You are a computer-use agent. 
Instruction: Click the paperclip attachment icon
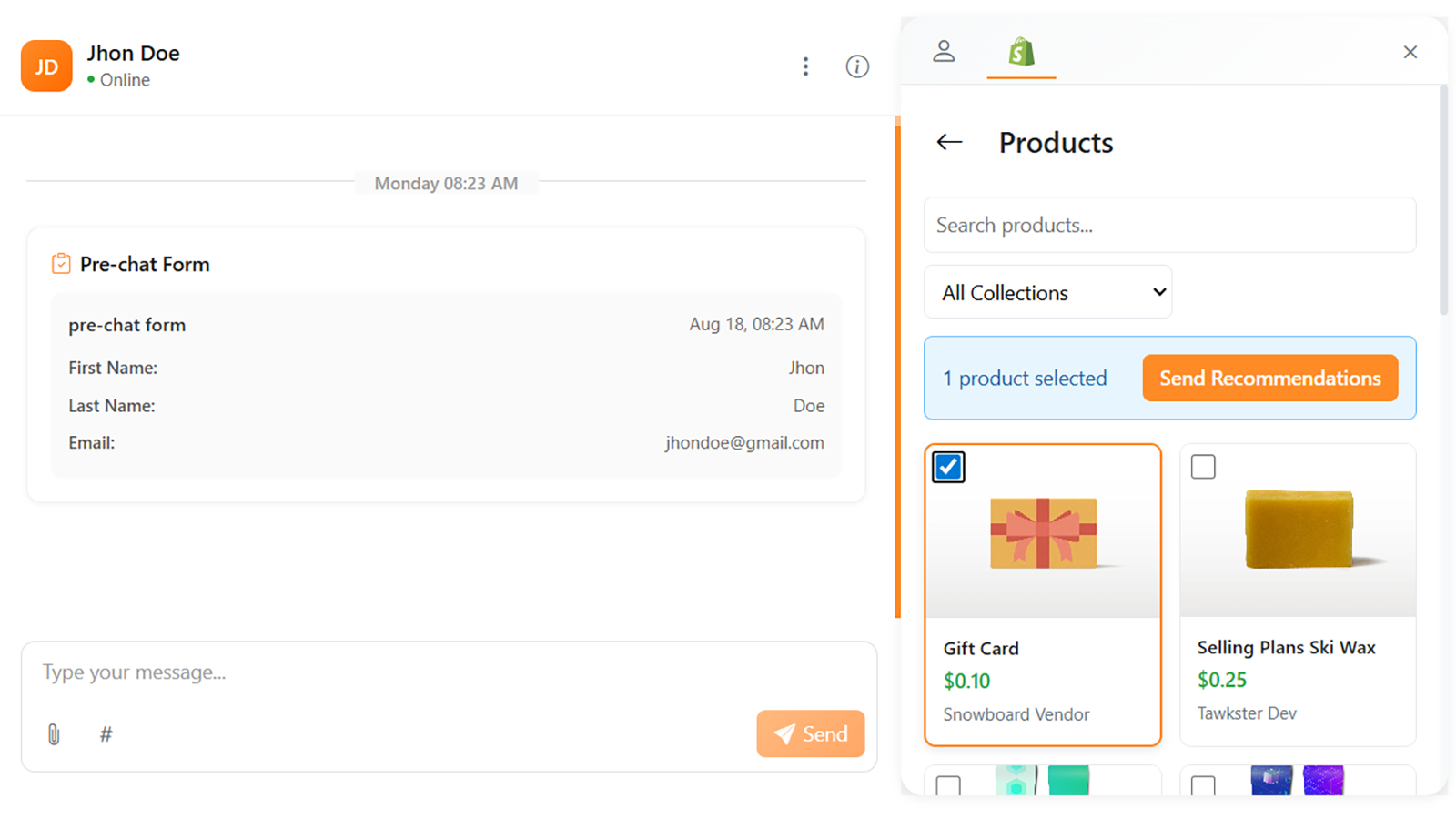point(54,734)
